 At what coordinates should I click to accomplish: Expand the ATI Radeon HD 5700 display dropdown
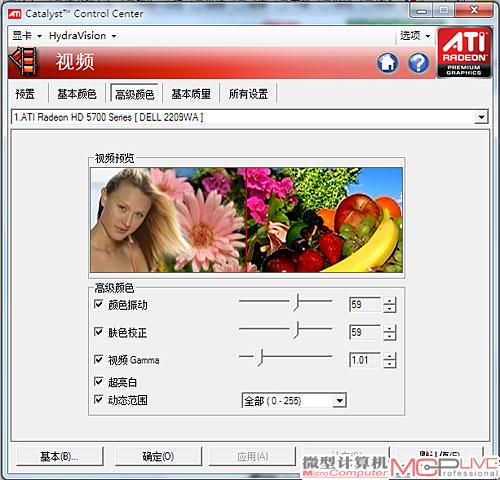pos(250,117)
